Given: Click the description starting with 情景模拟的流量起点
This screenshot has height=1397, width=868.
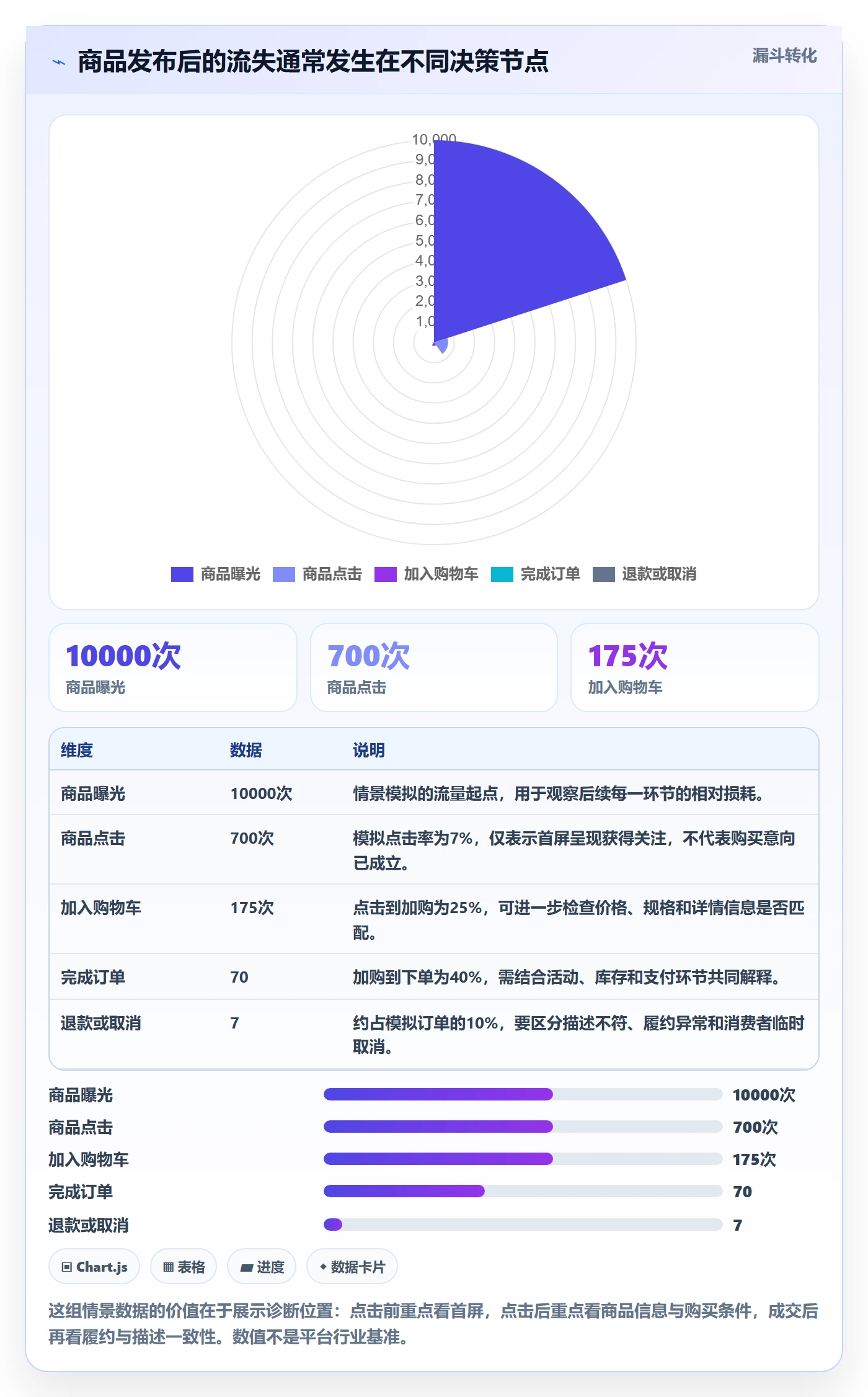Looking at the screenshot, I should coord(559,793).
